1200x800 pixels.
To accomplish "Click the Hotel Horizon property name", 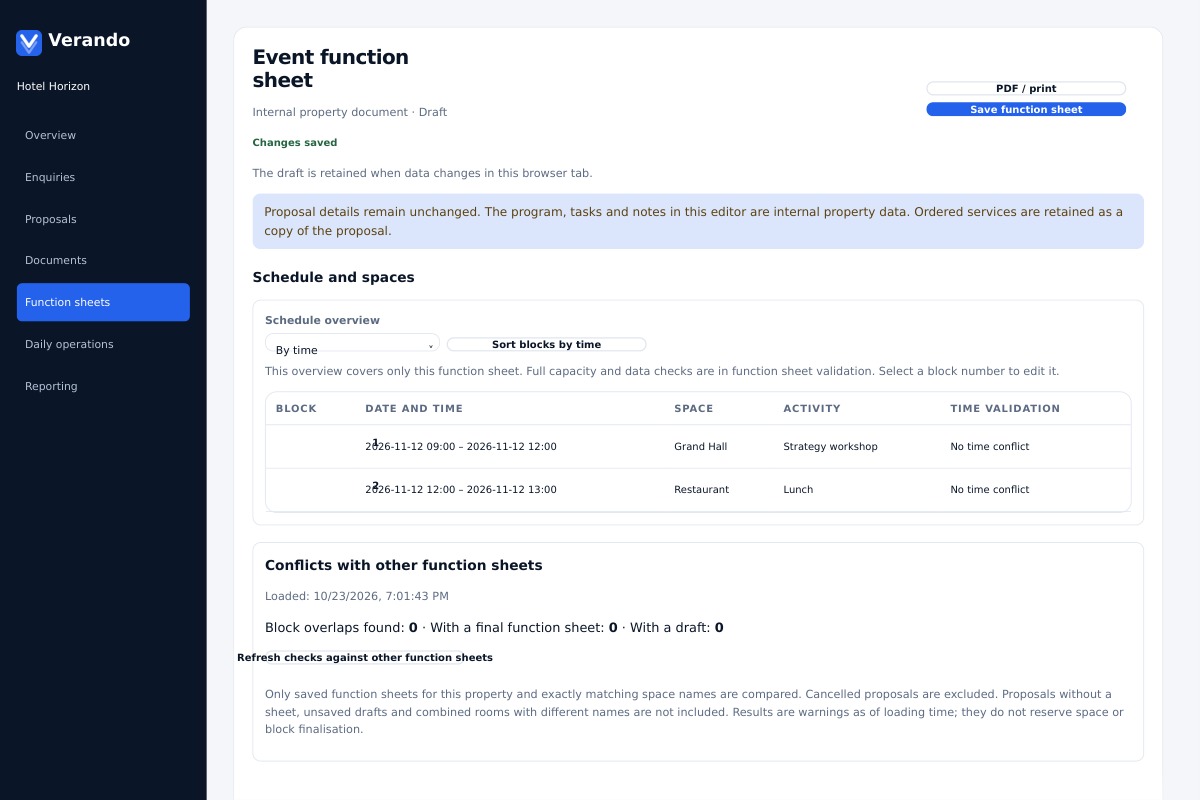I will [x=53, y=86].
